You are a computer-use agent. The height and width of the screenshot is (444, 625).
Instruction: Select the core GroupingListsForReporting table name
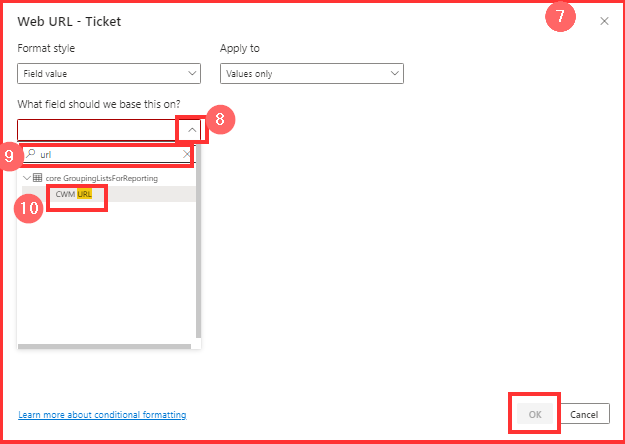pos(101,178)
